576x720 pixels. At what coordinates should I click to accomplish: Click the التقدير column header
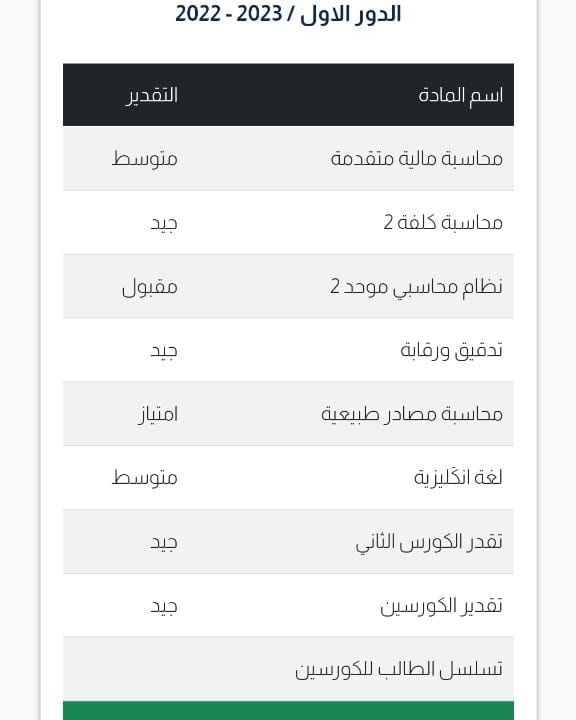[152, 95]
